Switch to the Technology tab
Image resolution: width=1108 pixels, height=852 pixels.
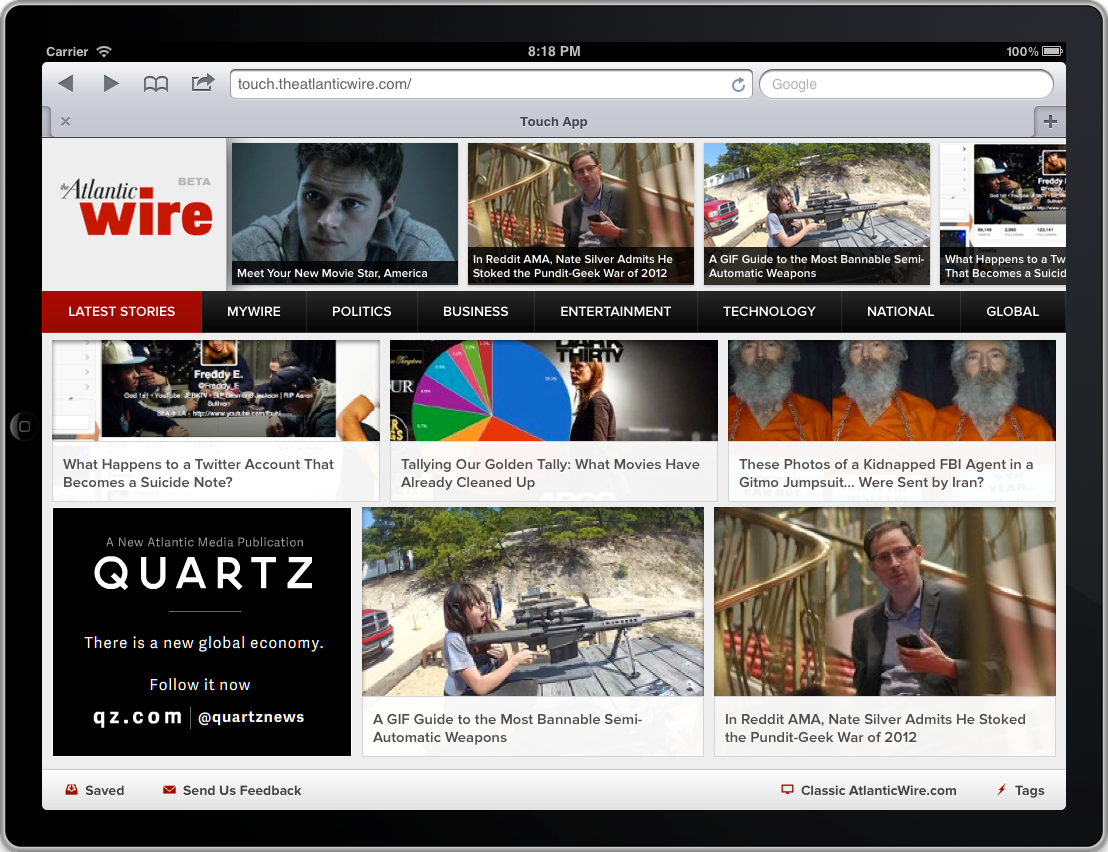point(769,312)
